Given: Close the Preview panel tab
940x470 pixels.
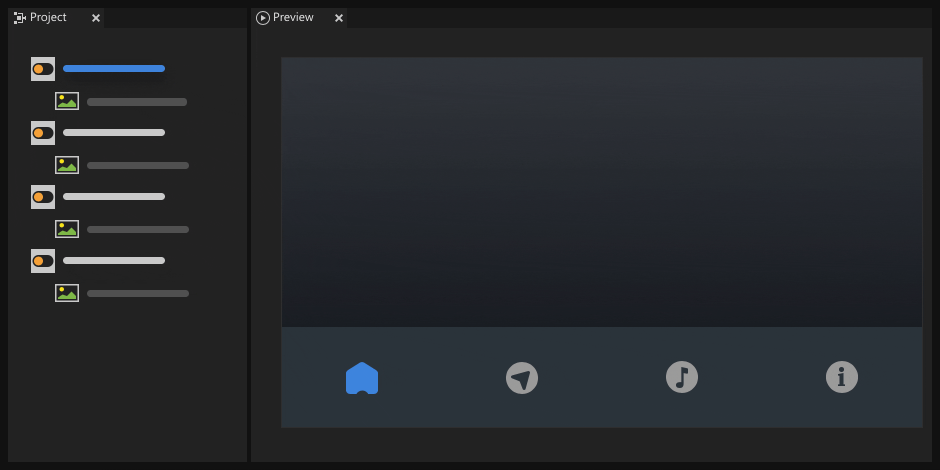Looking at the screenshot, I should (x=339, y=18).
